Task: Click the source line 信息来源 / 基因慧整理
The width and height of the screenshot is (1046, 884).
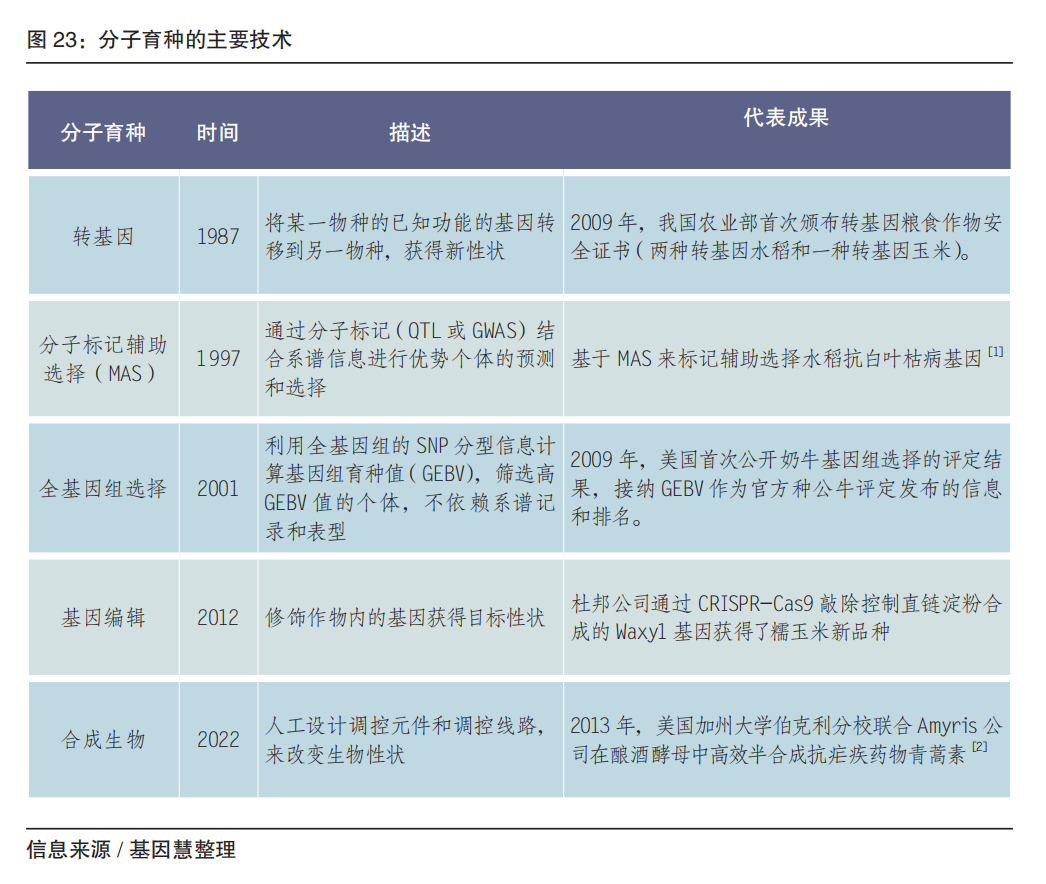Action: point(131,851)
